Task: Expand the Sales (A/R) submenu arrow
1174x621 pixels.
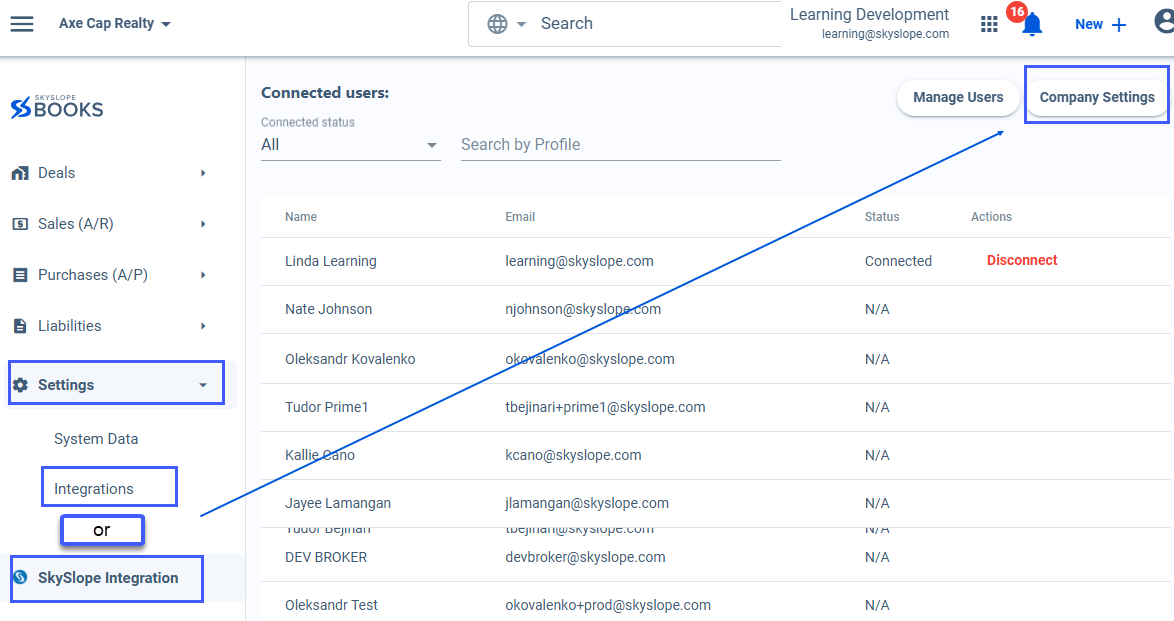Action: tap(203, 224)
